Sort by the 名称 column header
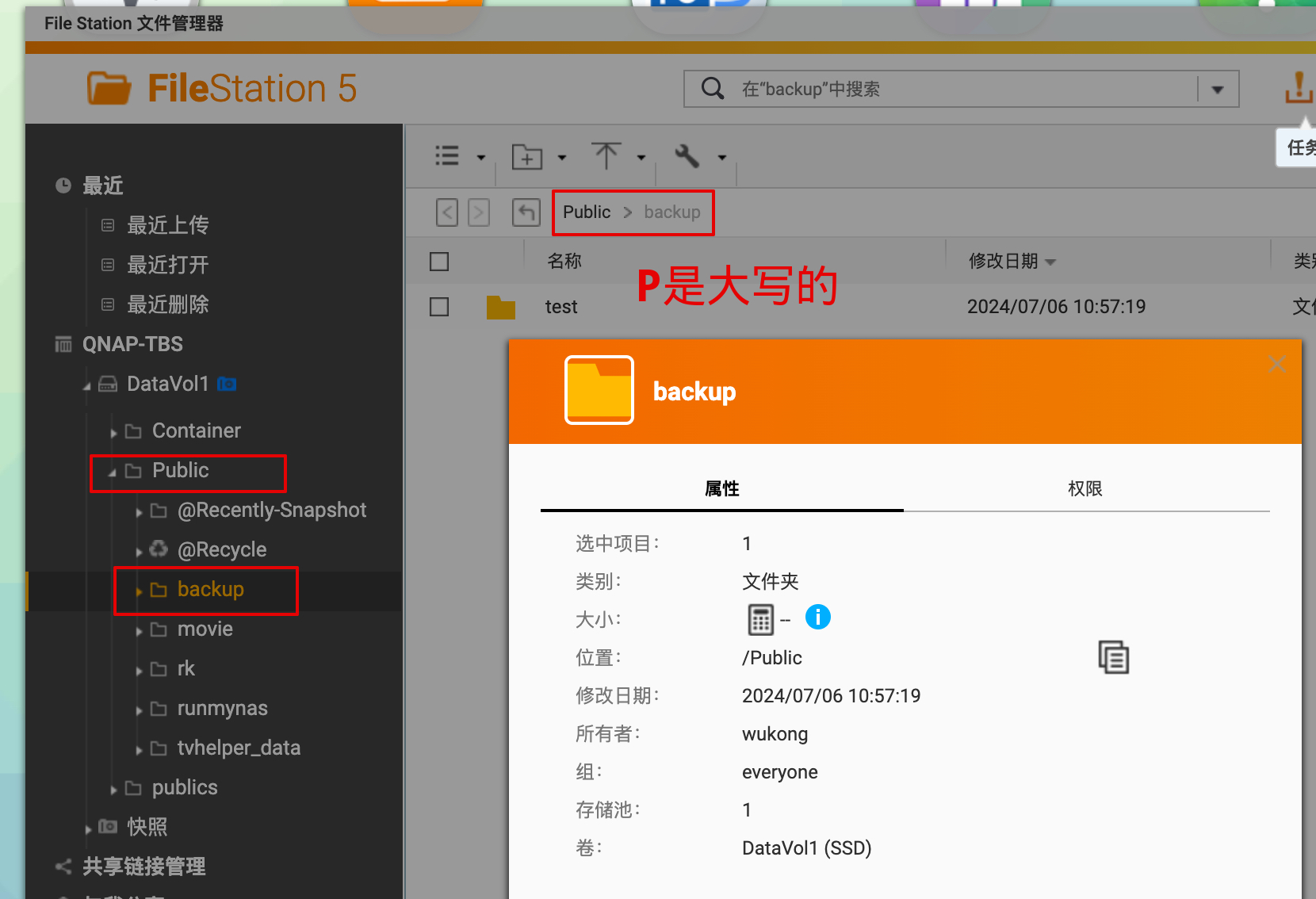 [564, 261]
